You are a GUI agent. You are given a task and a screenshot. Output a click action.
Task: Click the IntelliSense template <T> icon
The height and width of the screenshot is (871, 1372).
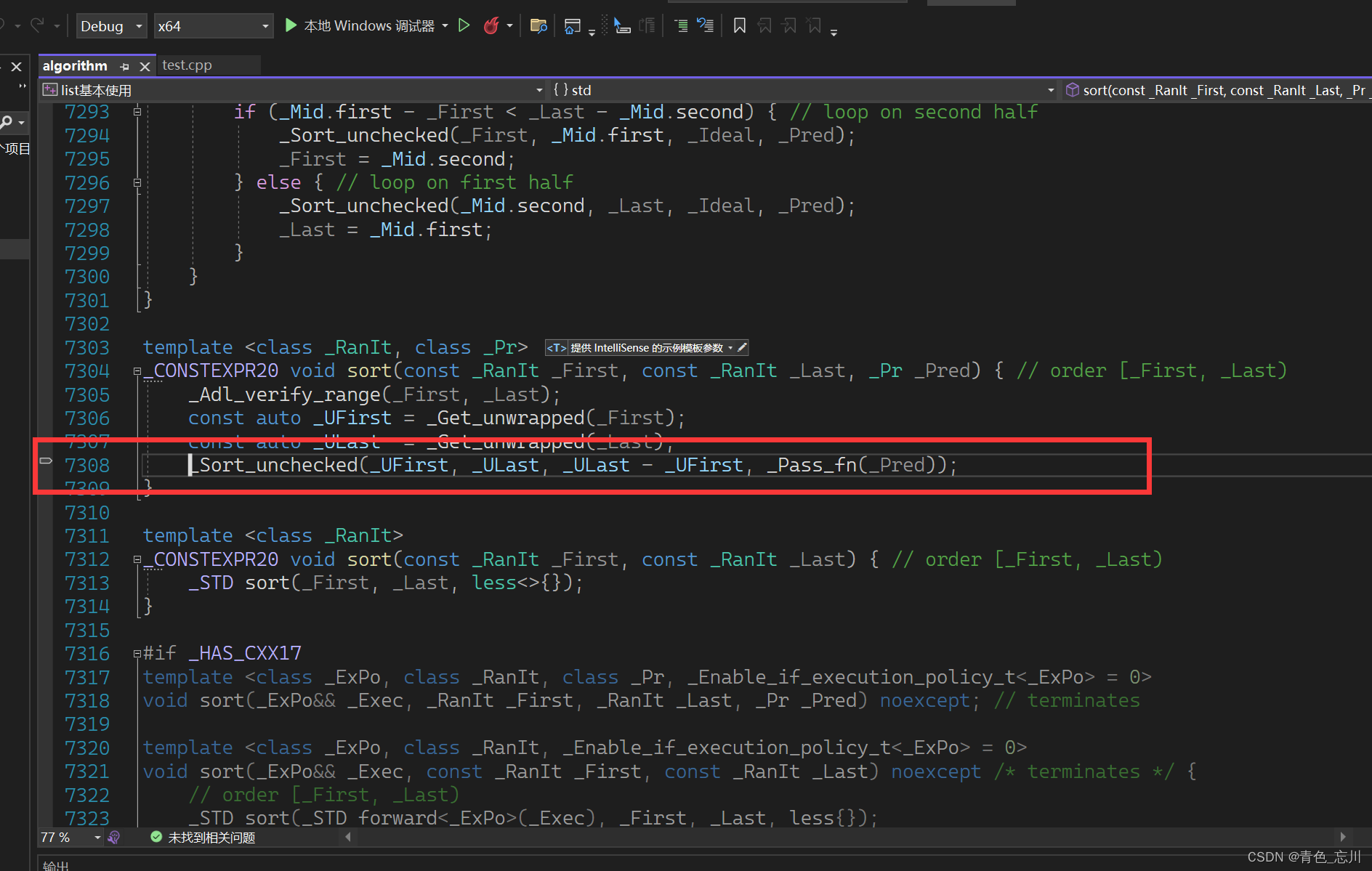click(x=557, y=348)
